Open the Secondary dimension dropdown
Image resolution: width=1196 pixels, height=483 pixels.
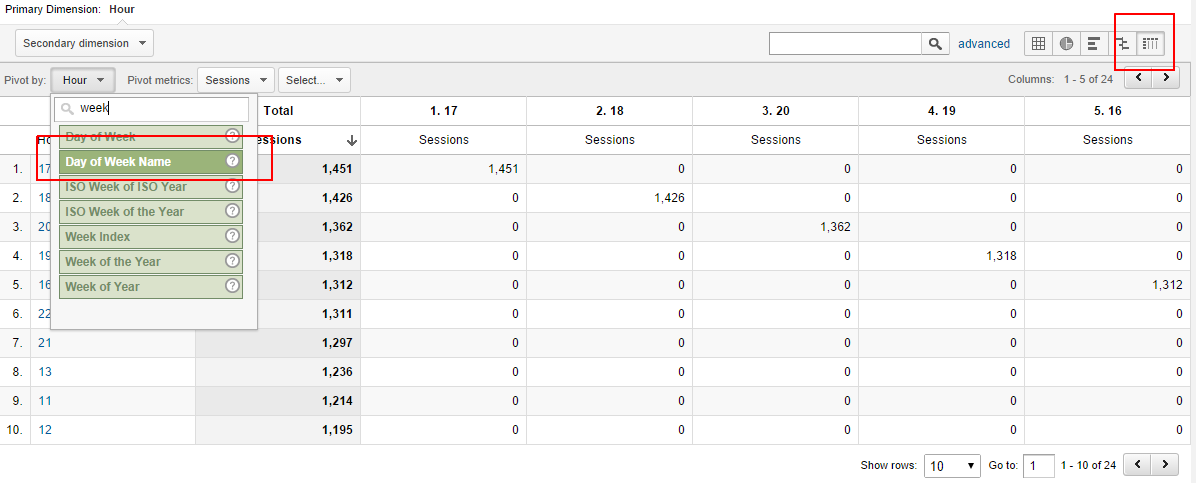point(85,43)
